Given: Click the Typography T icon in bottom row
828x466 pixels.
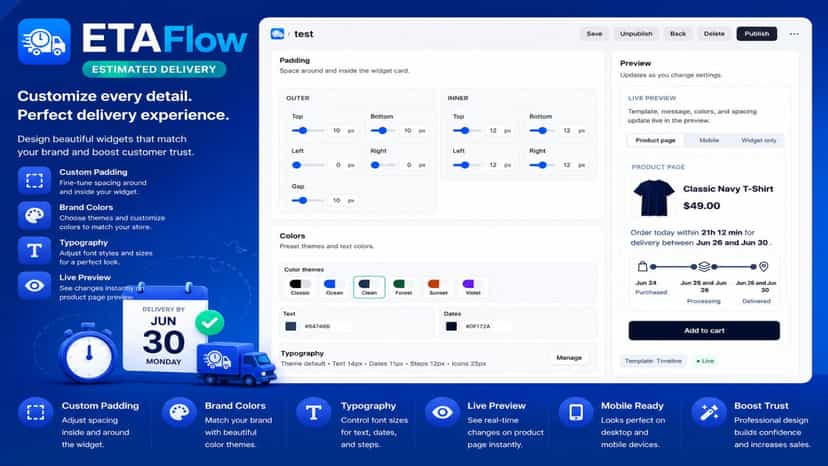Looking at the screenshot, I should 314,412.
